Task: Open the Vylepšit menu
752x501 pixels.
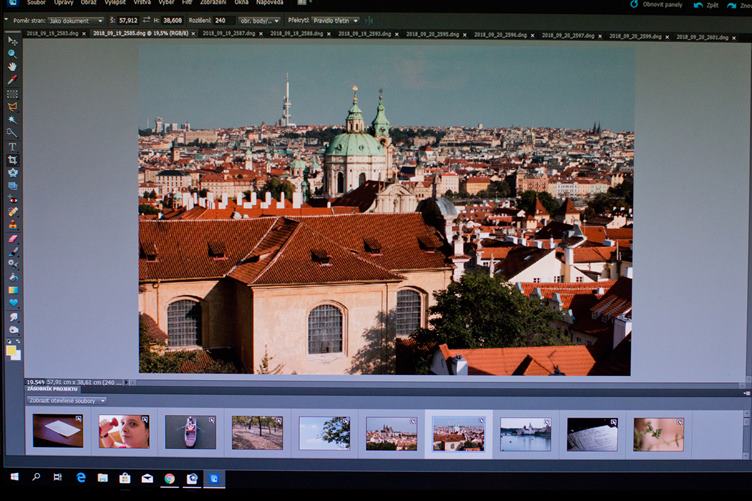Action: (115, 2)
